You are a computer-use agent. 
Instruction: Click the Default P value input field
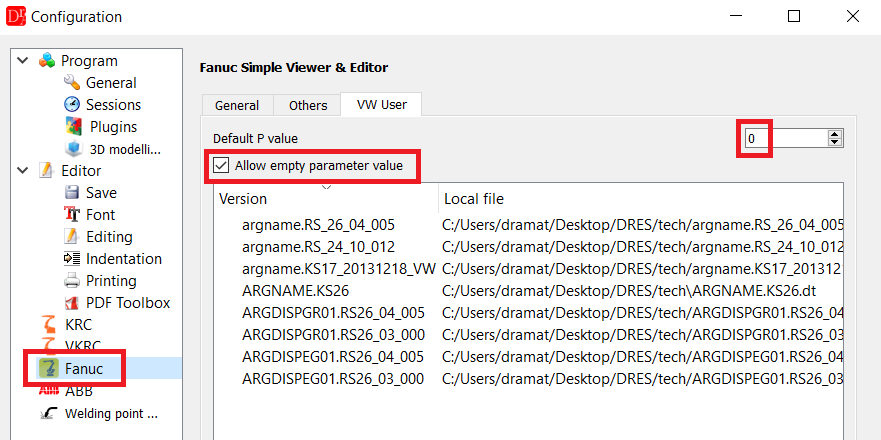click(x=785, y=138)
